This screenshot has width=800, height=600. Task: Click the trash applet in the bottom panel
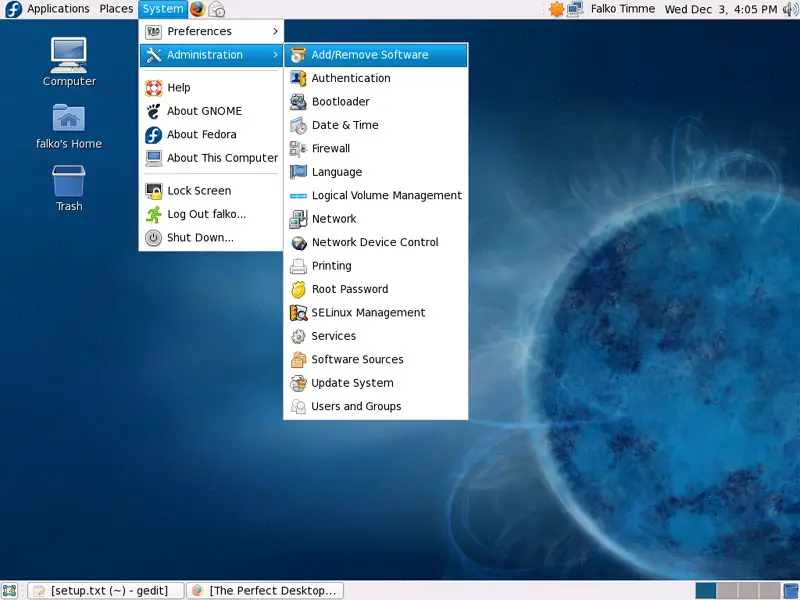pyautogui.click(x=791, y=590)
